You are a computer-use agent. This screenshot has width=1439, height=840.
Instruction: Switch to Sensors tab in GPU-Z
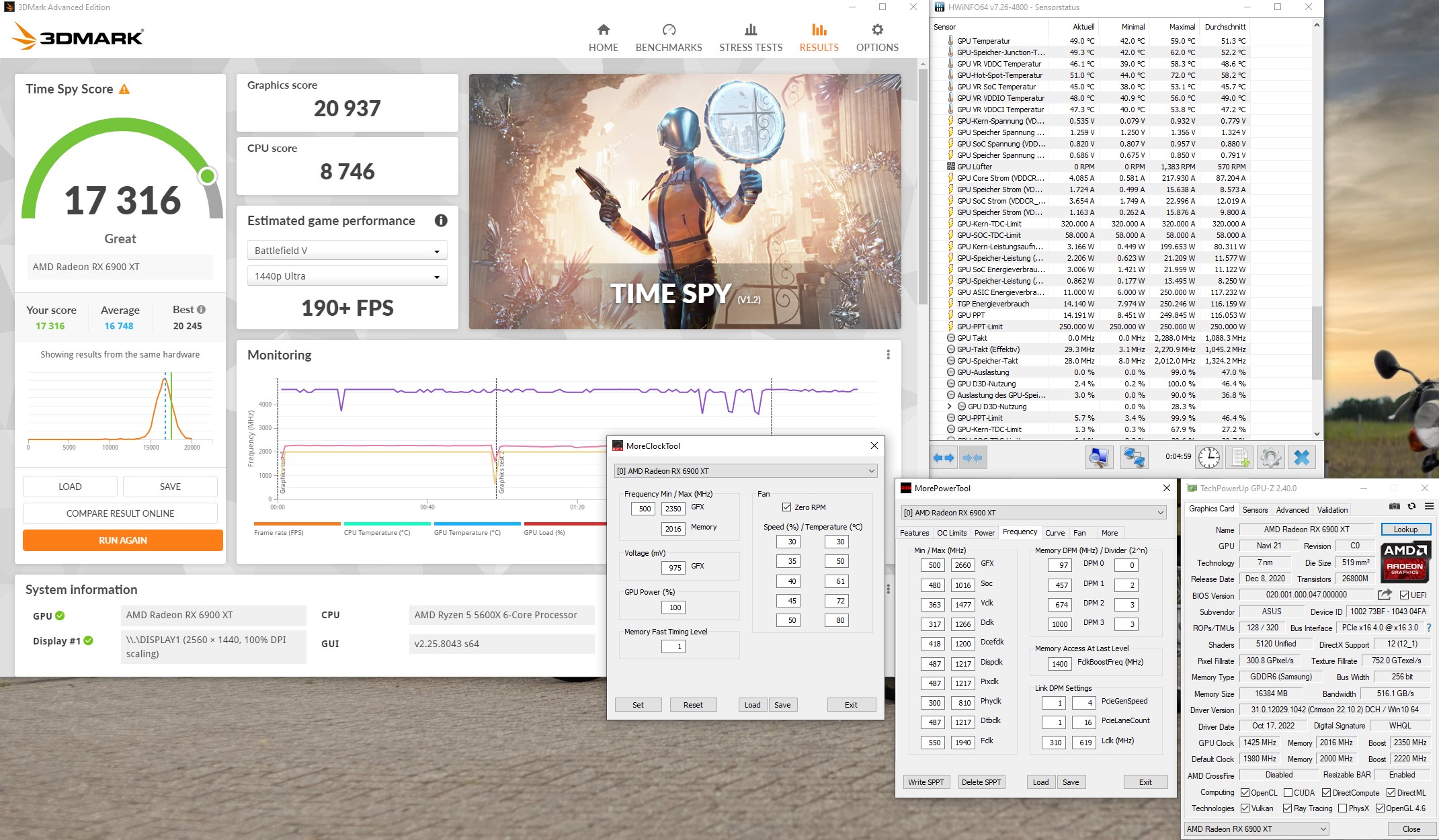(1255, 510)
